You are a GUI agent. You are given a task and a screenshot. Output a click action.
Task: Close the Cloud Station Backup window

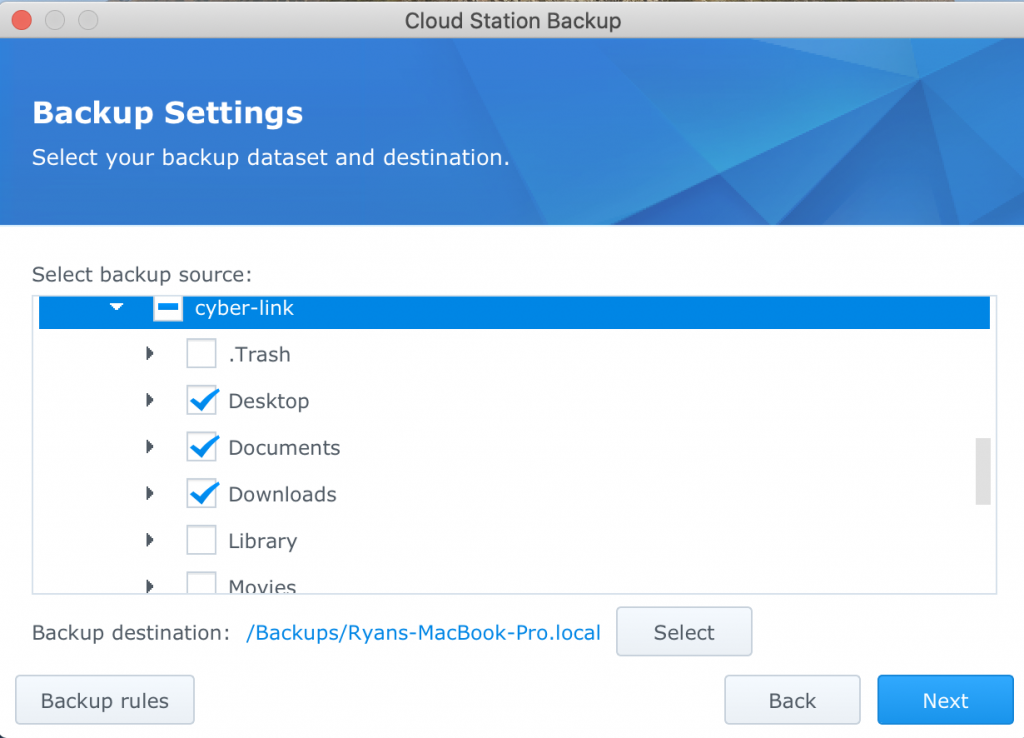(x=22, y=20)
